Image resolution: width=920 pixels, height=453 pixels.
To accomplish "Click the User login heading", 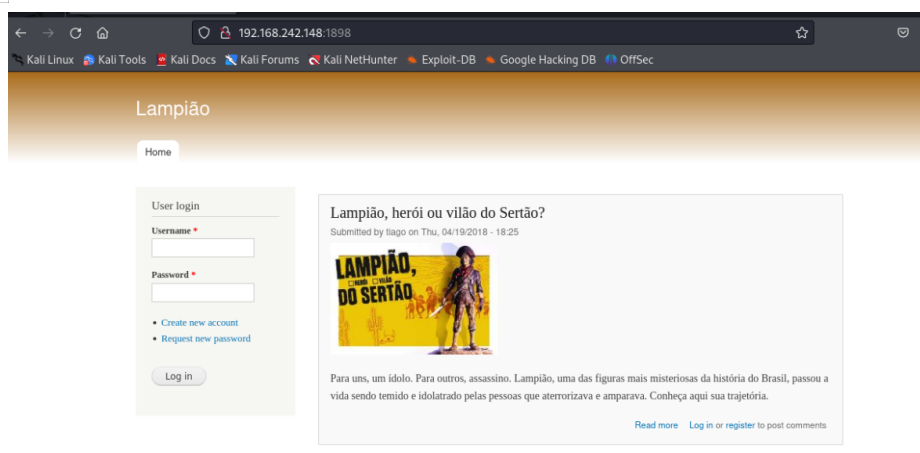I will 175,206.
